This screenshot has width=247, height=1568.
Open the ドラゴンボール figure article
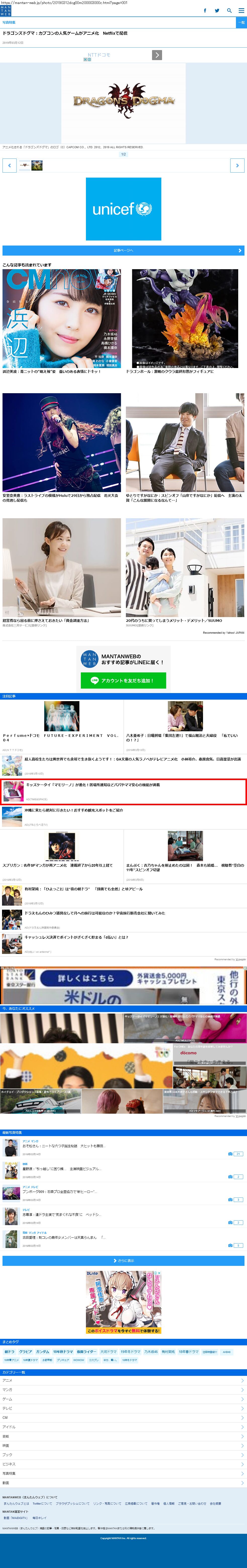coord(185,321)
